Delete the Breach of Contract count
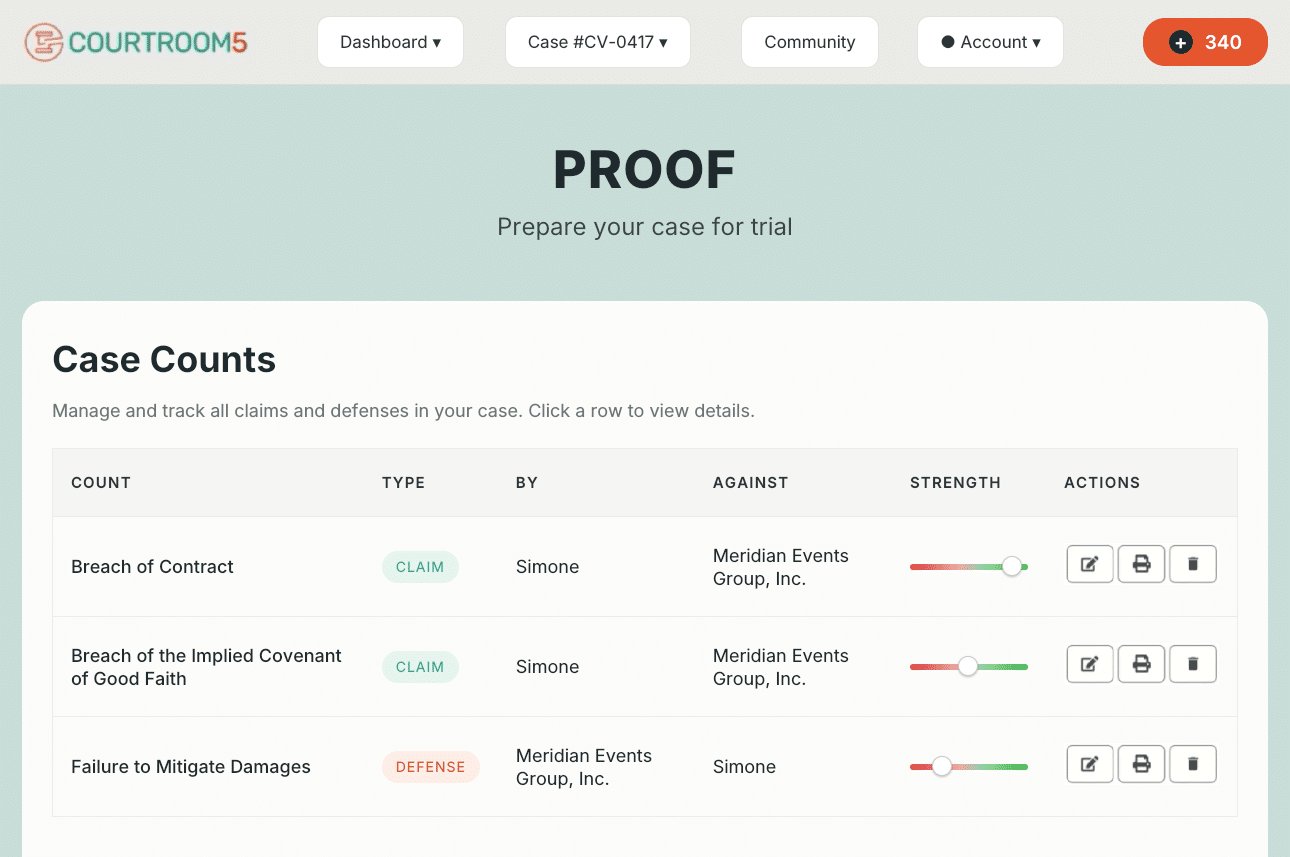This screenshot has width=1290, height=857. tap(1193, 564)
